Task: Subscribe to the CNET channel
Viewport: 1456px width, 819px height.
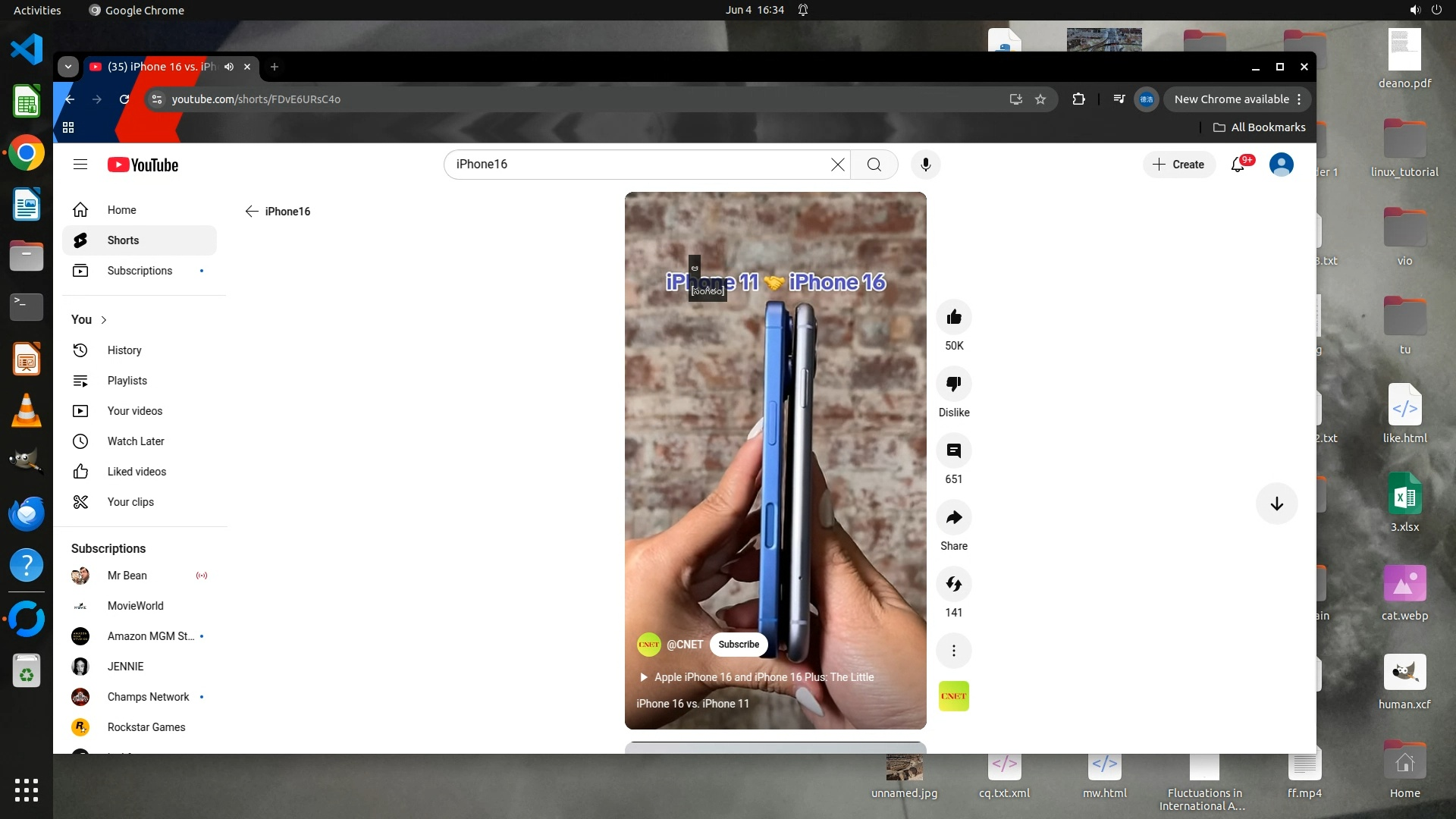Action: click(738, 645)
